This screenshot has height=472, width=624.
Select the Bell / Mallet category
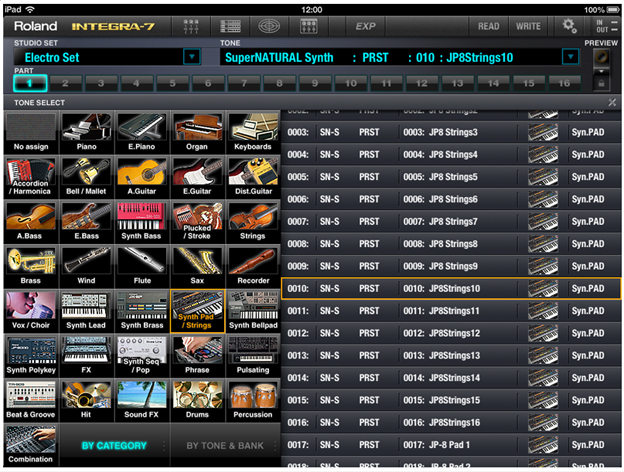click(86, 177)
